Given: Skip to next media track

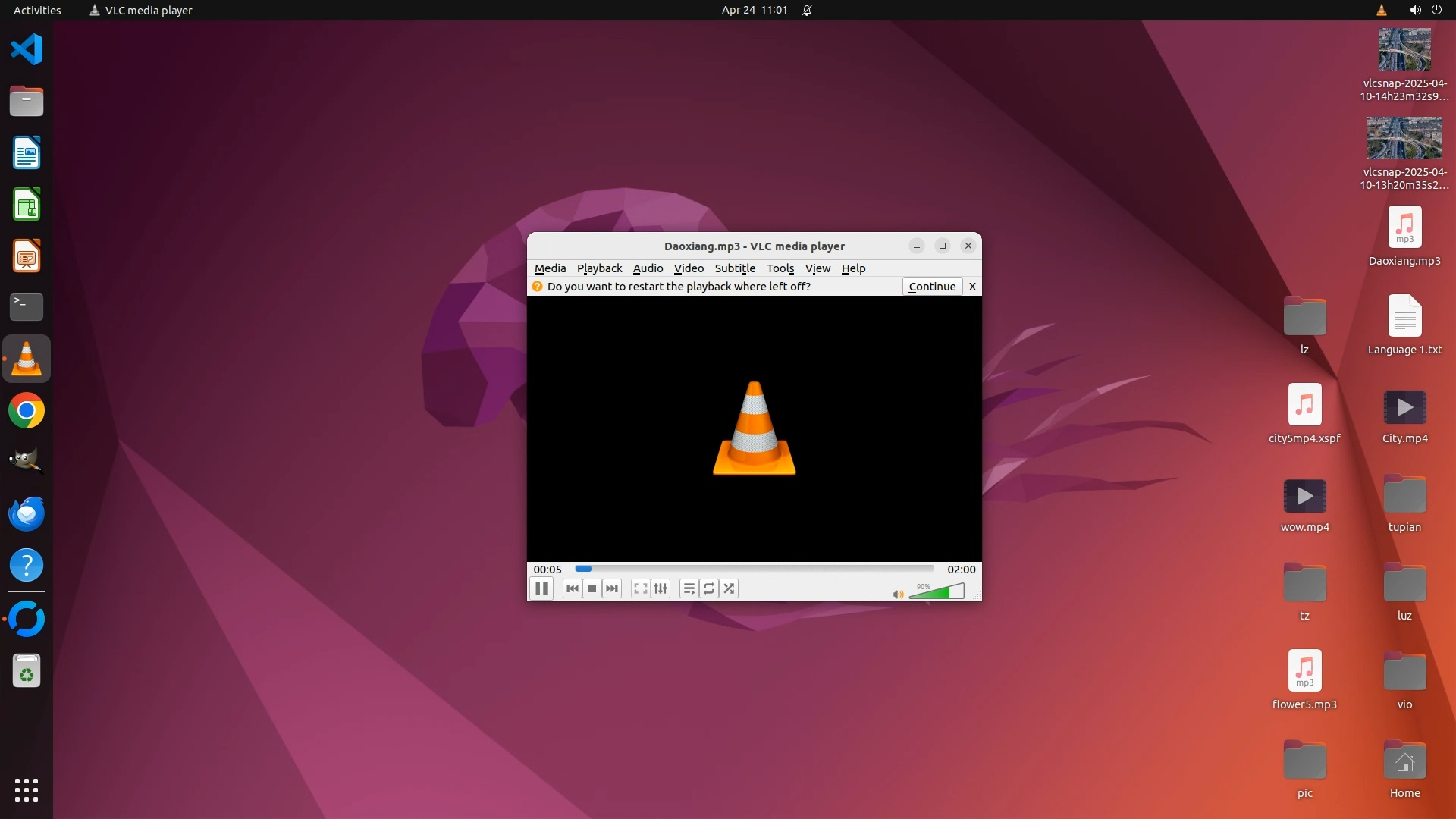Looking at the screenshot, I should pos(612,588).
